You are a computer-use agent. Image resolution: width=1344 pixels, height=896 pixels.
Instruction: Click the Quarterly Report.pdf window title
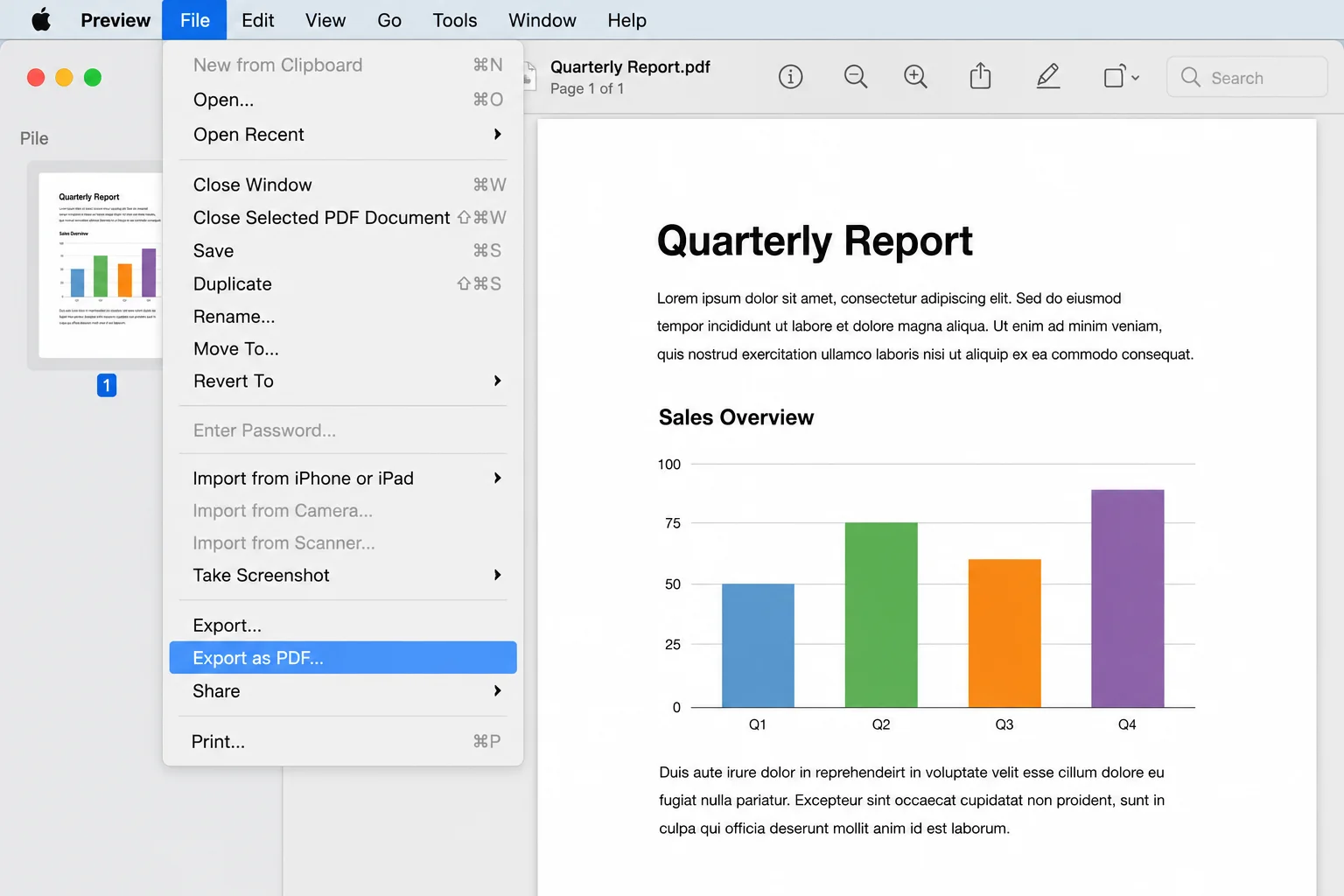(x=630, y=67)
